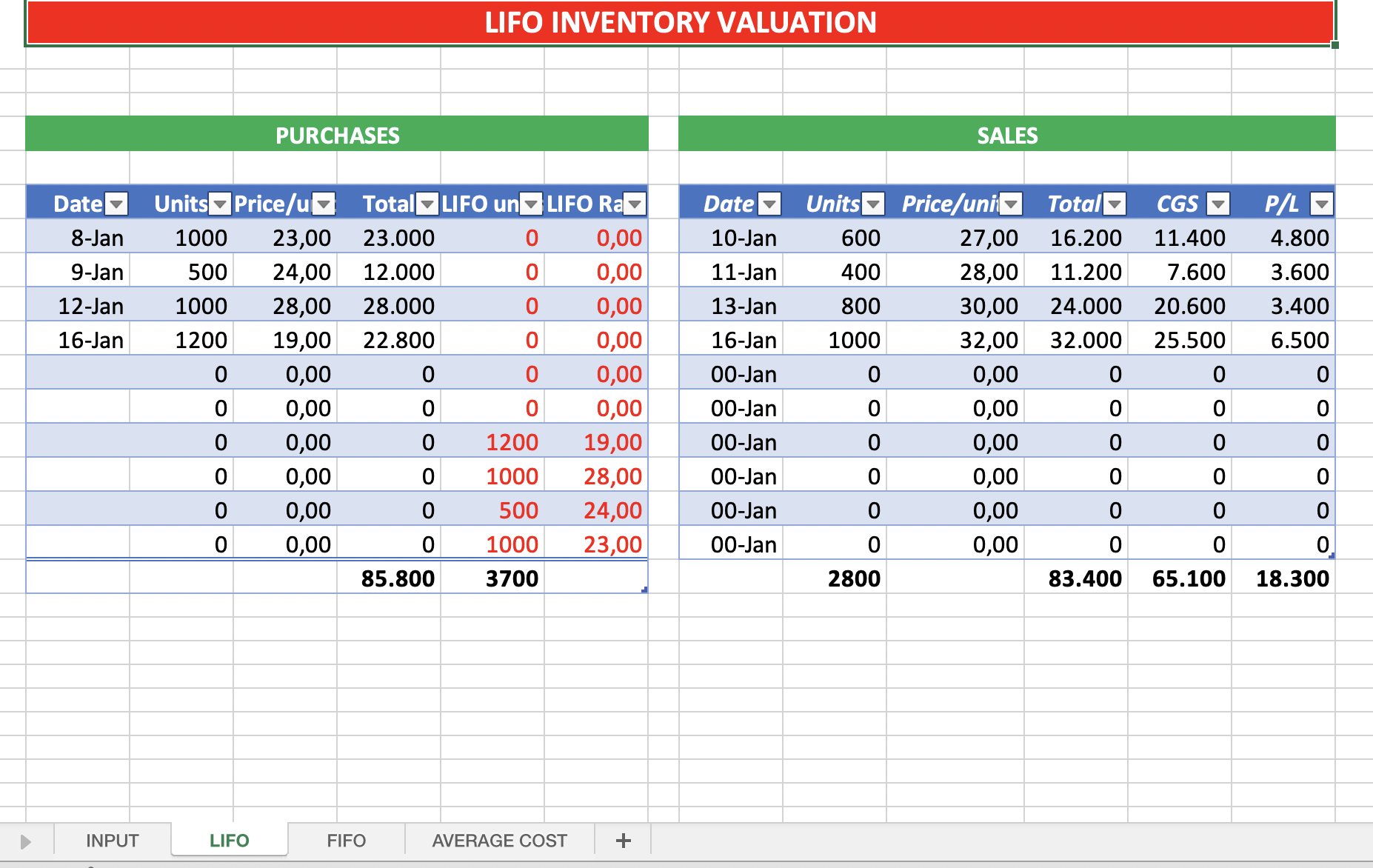Open the LIFO units column filter dropdown
This screenshot has width=1373, height=868.
pos(531,204)
